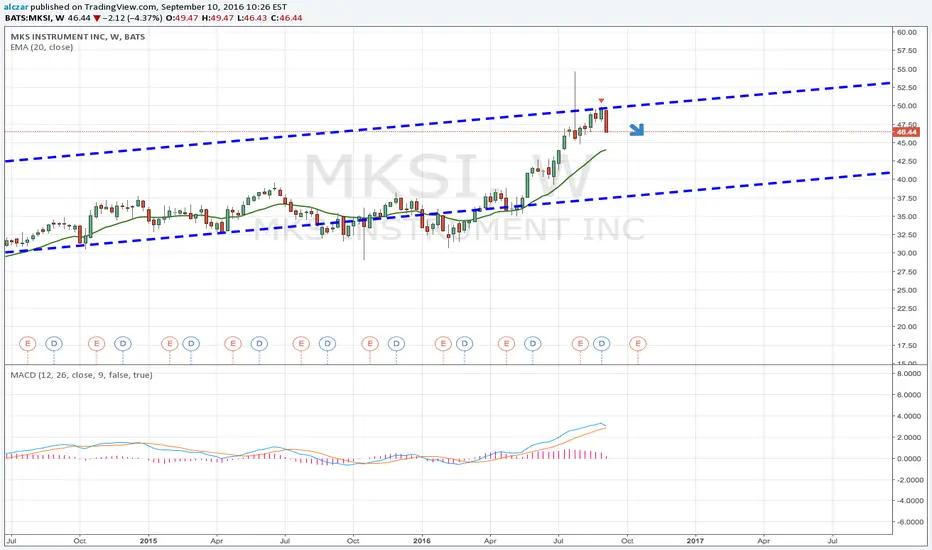Click the -6.0000 MACD axis label
This screenshot has width=932, height=550.
(x=909, y=522)
